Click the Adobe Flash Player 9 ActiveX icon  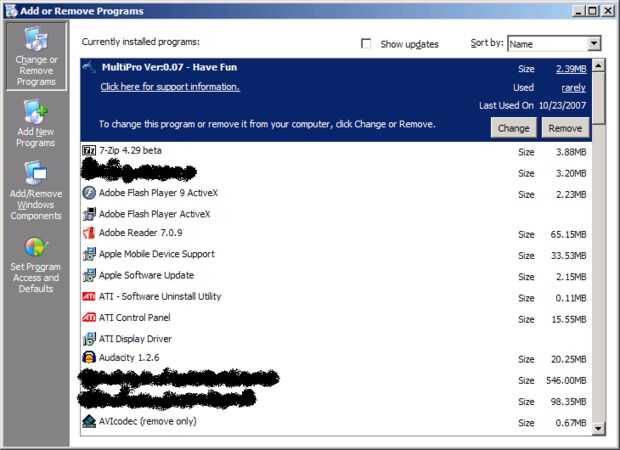pyautogui.click(x=89, y=193)
